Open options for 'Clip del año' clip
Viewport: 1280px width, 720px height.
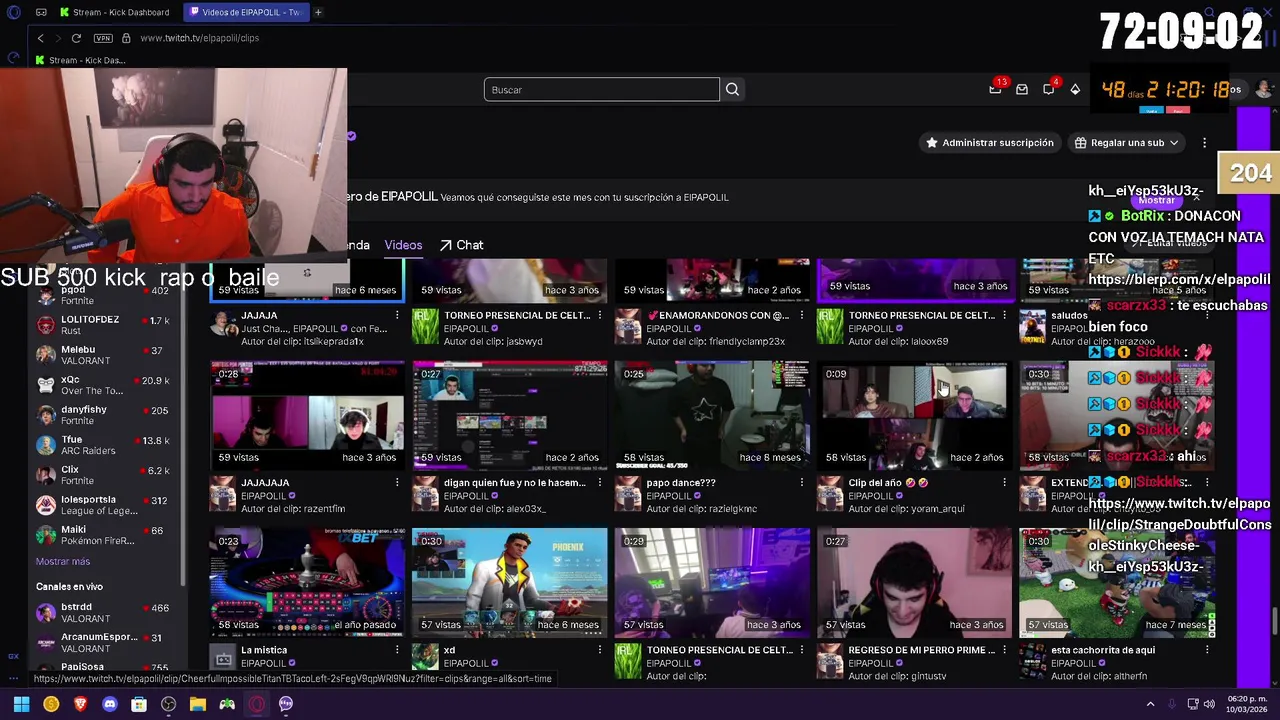pos(1005,483)
